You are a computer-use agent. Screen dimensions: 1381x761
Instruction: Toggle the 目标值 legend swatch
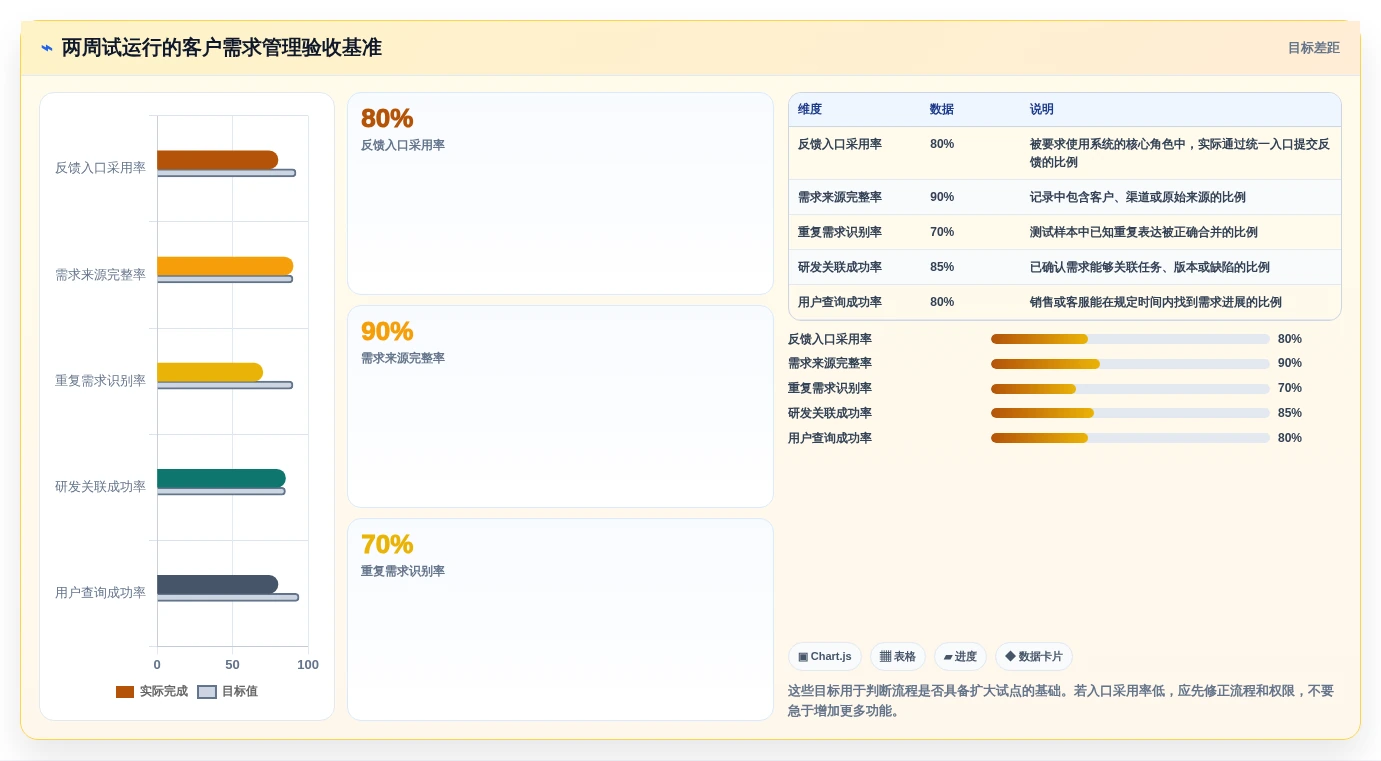click(207, 692)
